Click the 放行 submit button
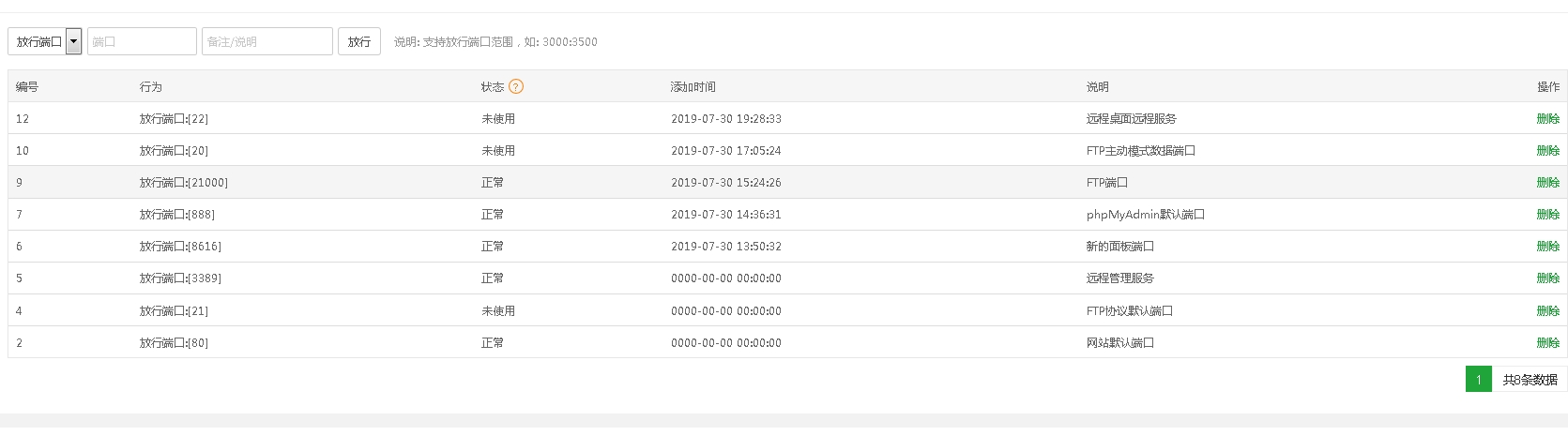This screenshot has width=1568, height=436. (359, 41)
